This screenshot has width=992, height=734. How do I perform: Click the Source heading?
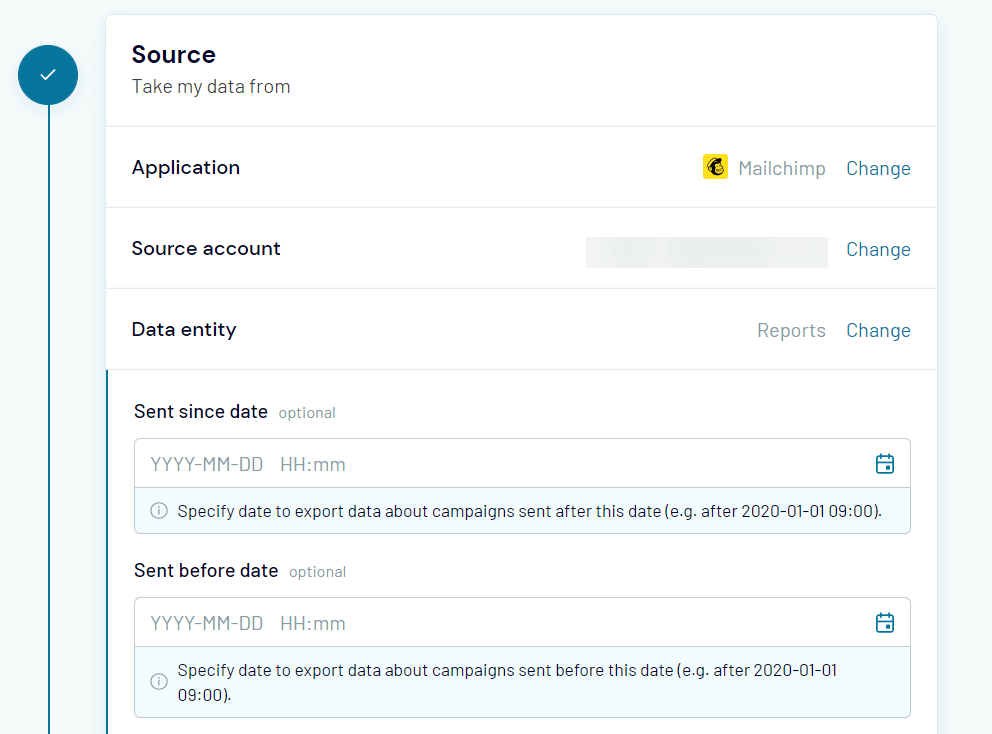pos(173,54)
